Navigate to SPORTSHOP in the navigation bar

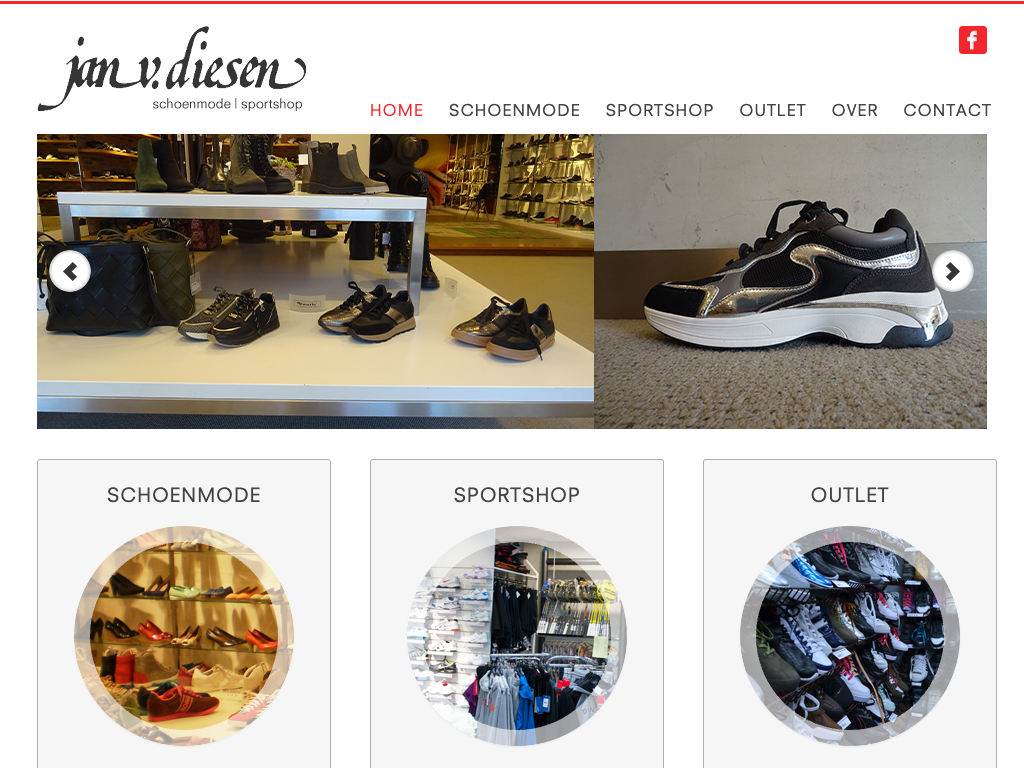coord(660,110)
